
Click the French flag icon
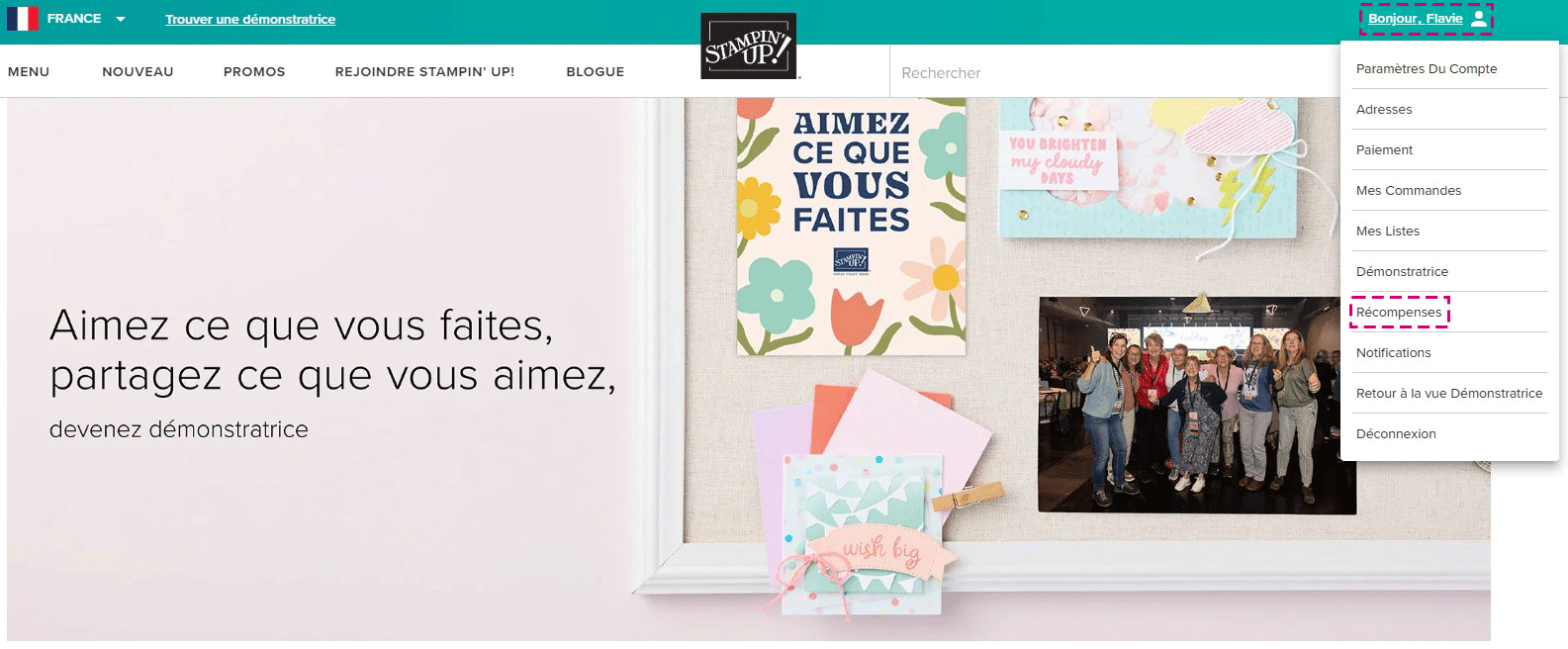pos(23,19)
